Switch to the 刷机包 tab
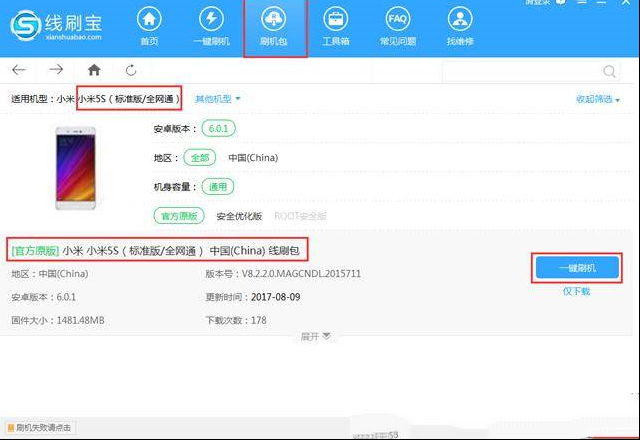 [x=274, y=27]
